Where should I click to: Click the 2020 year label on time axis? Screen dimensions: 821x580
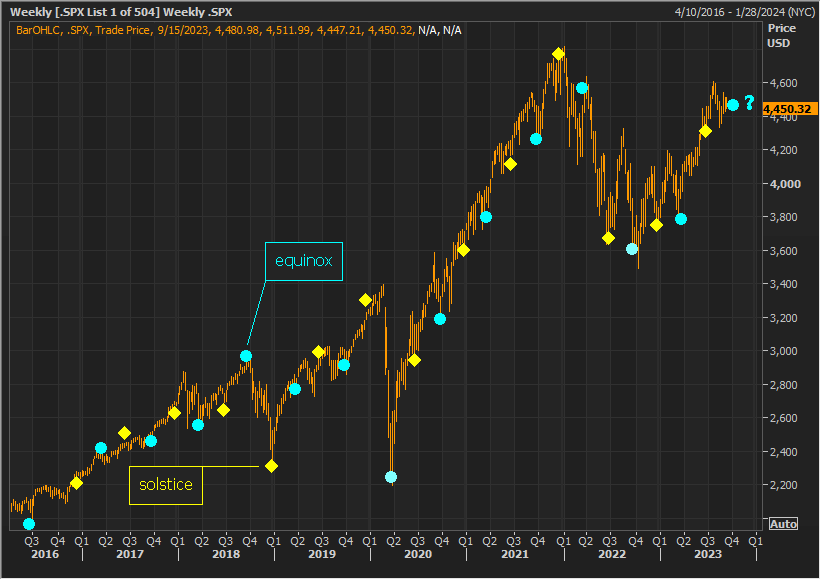(418, 554)
